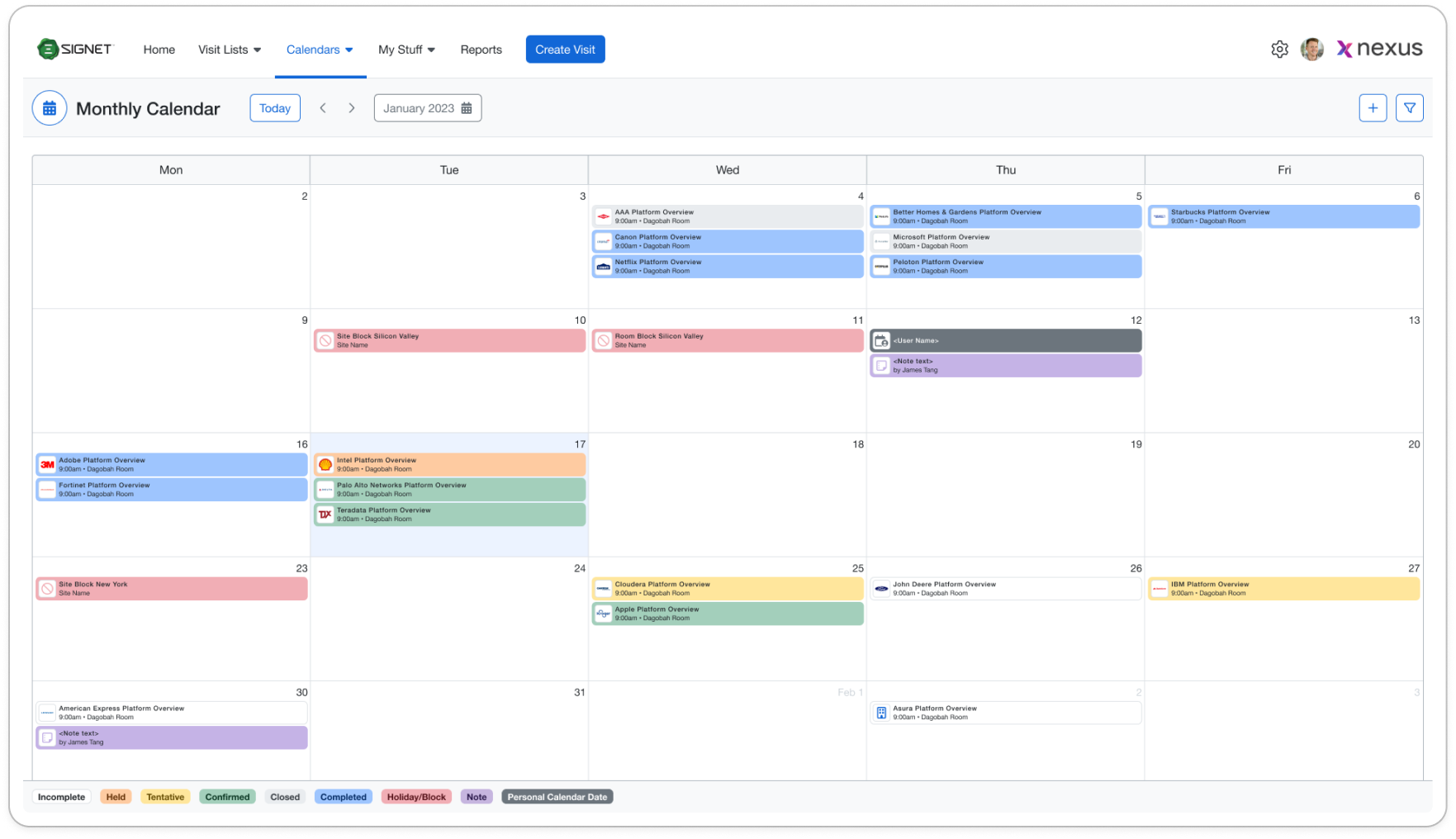Viewport: 1456px width, 839px height.
Task: Click the note icon on the Thursday 12 note
Action: (x=881, y=365)
